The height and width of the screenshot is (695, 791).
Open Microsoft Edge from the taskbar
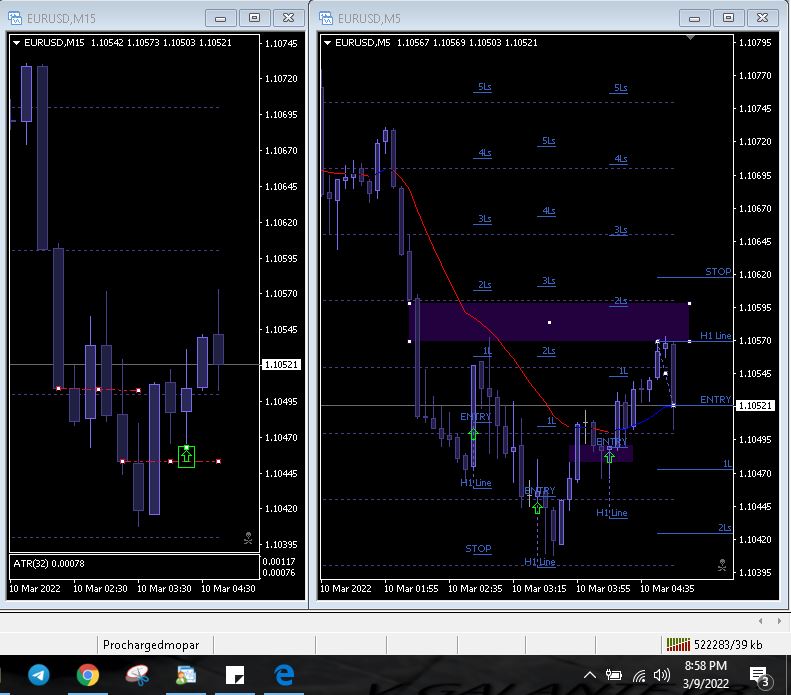click(284, 675)
